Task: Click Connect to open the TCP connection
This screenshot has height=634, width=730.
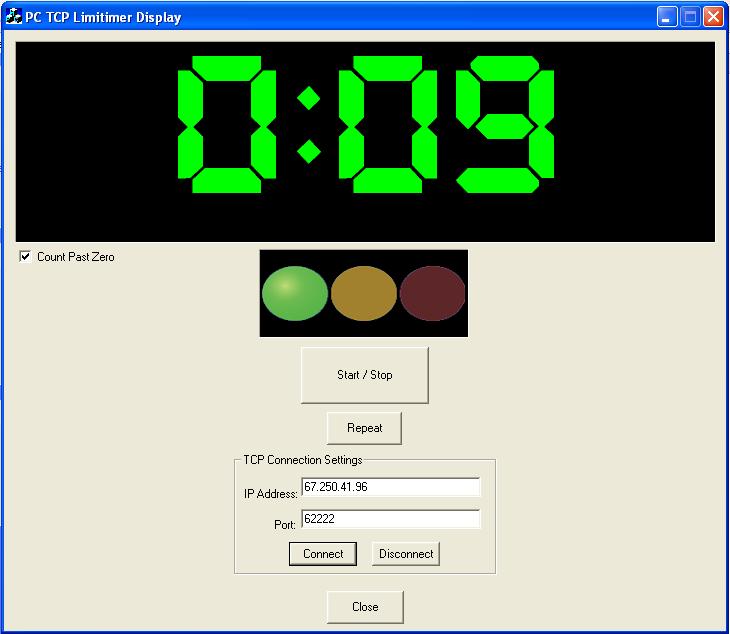Action: 323,554
